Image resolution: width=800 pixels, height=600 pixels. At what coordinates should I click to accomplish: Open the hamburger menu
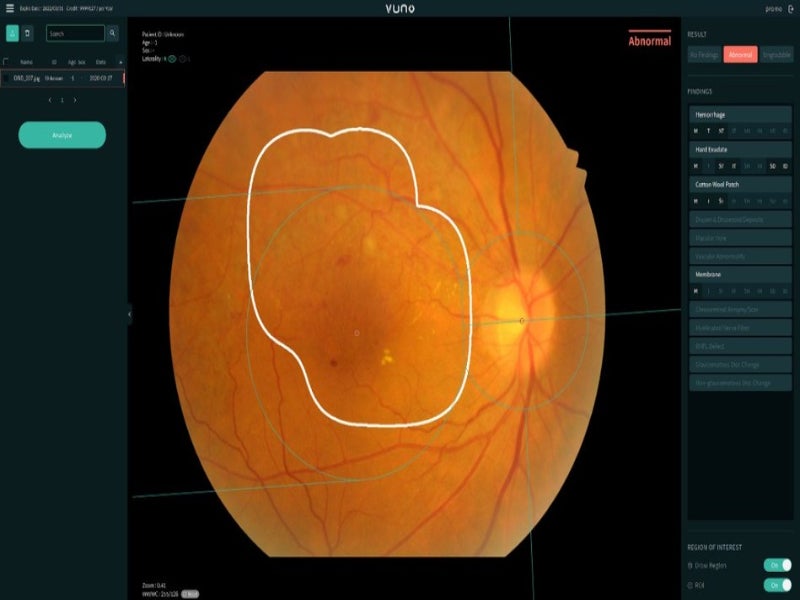[x=10, y=8]
